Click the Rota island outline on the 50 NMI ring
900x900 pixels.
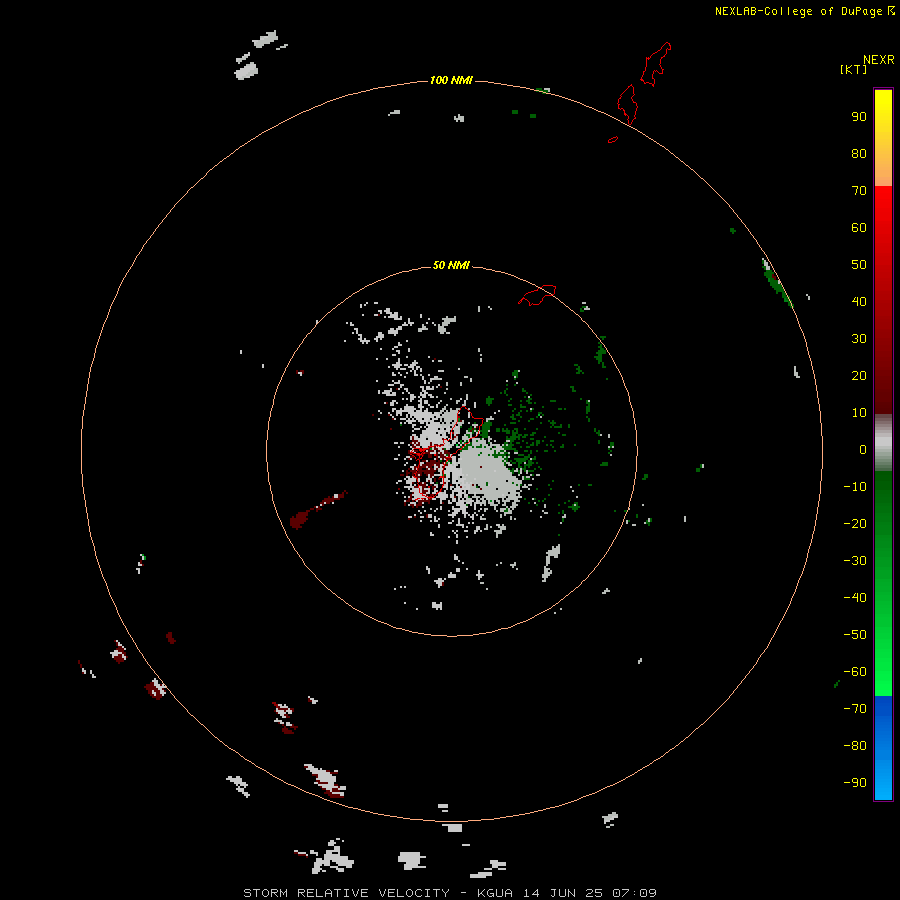coord(537,295)
